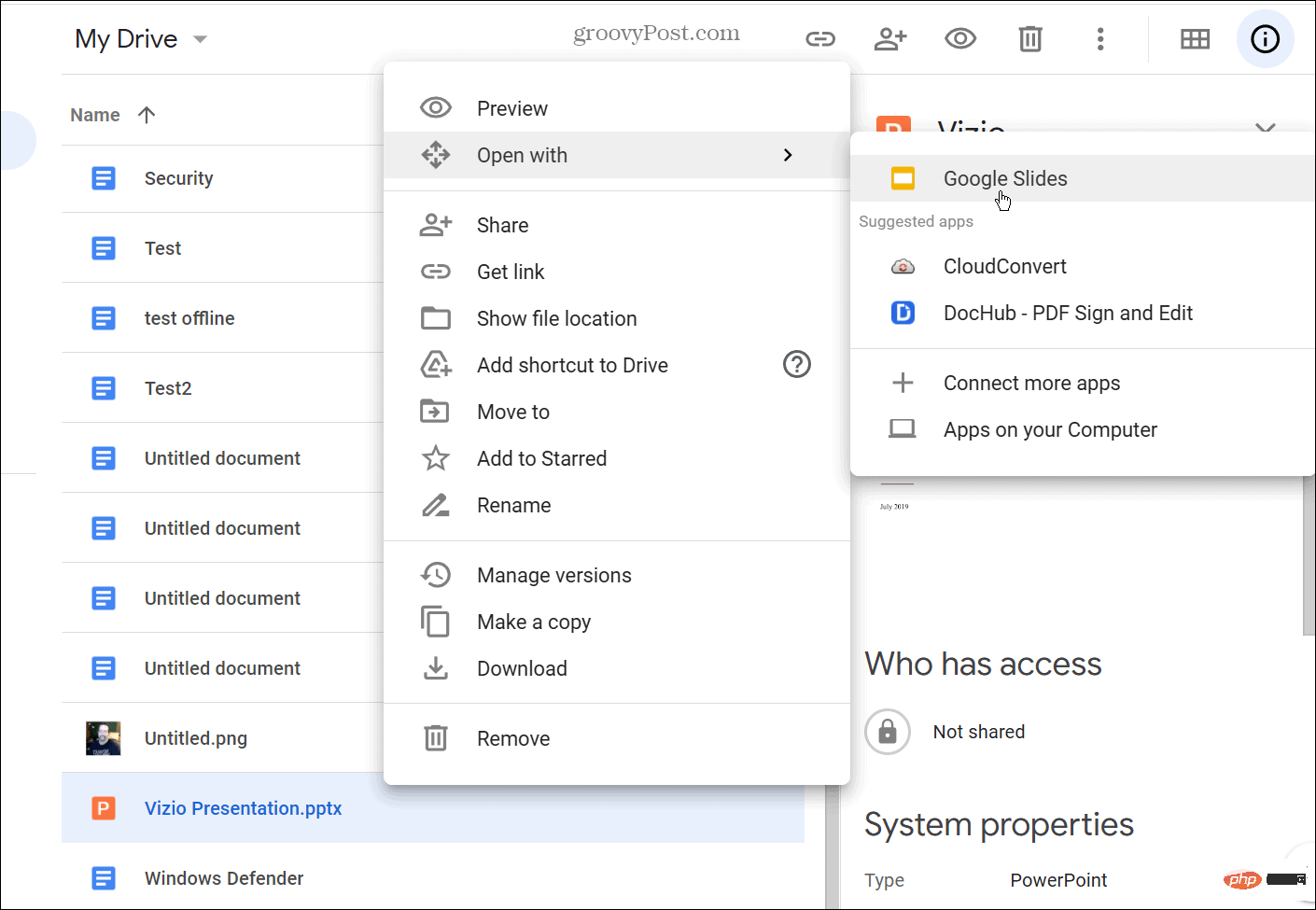Screen dimensions: 1316x910
Task: Select DocHub - PDF Sign and Edit
Action: [1083, 313]
